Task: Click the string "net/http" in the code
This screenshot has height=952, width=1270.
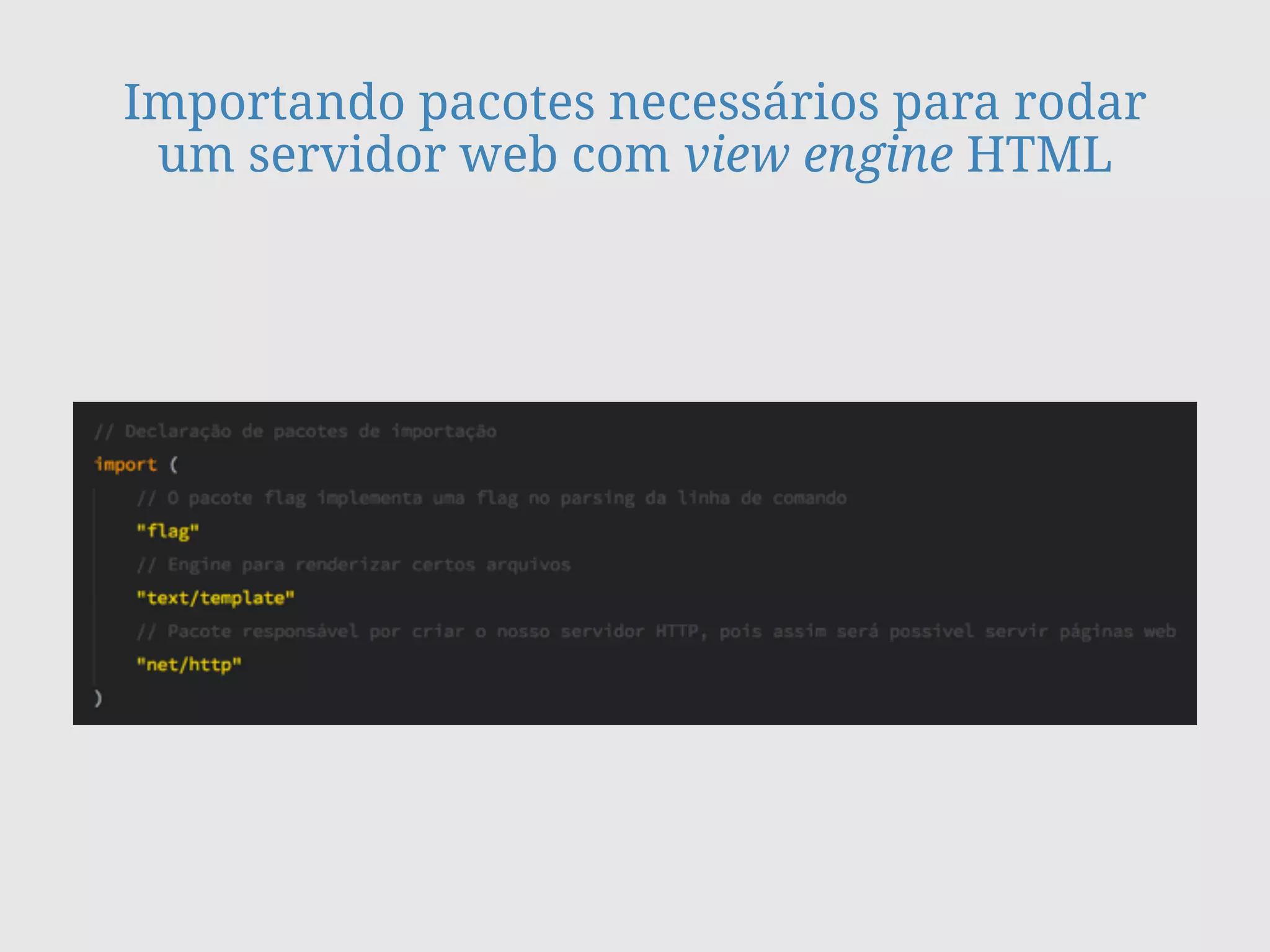Action: pos(189,665)
